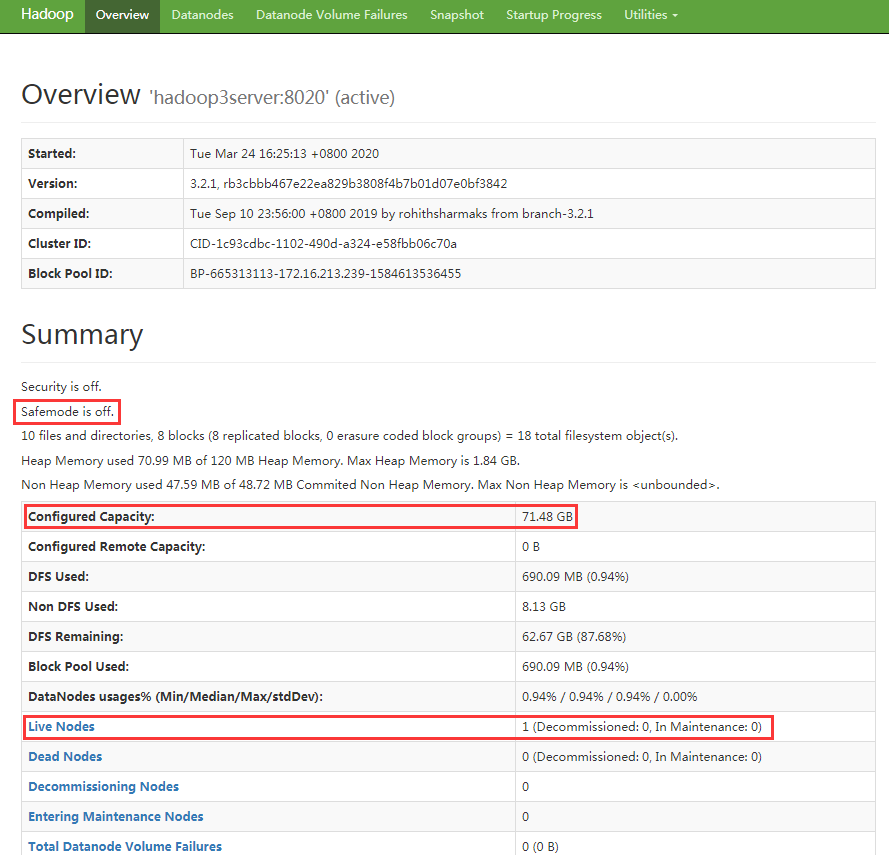Viewport: 889px width, 855px height.
Task: Click the Configured Capacity value 71.48 GB
Action: 548,517
